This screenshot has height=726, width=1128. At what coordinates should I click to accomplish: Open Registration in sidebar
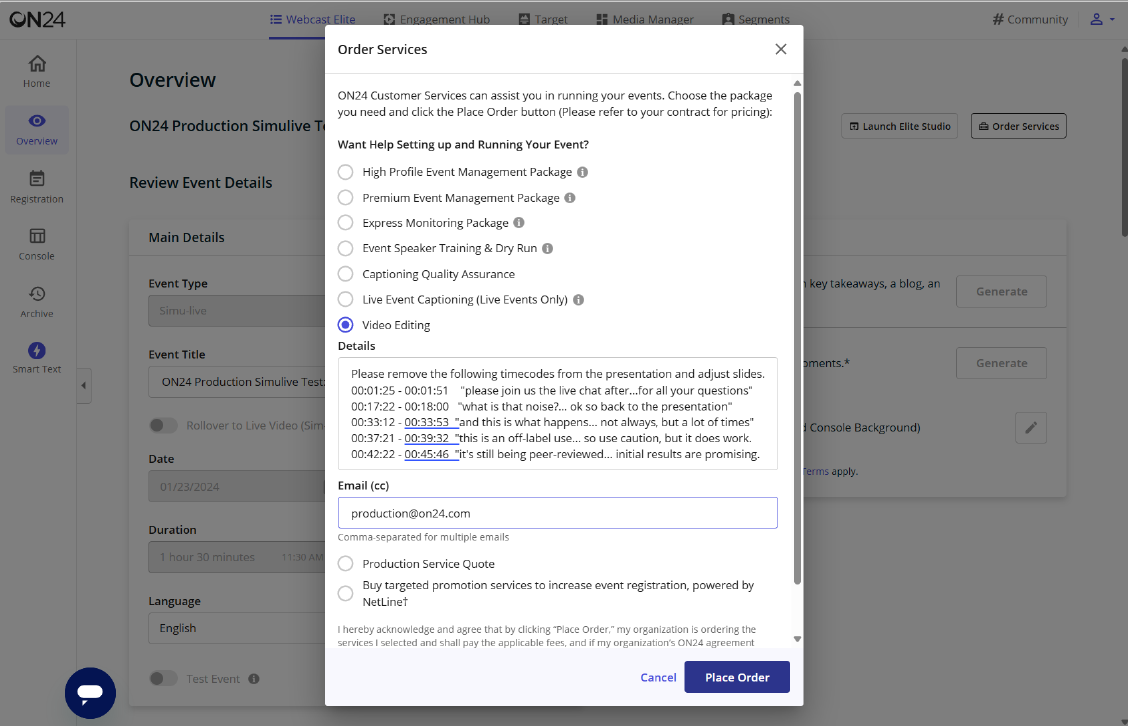coord(37,187)
